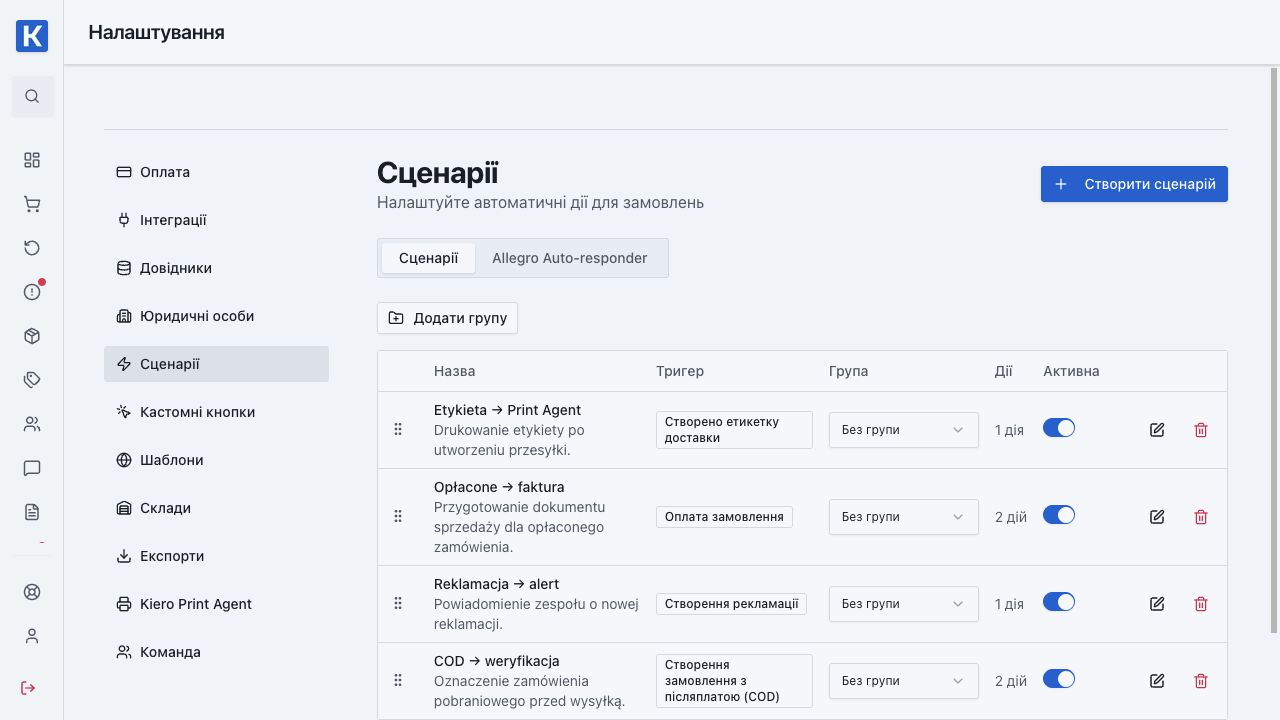Delete the Etykieta → Print Agent scenario
Viewport: 1280px width, 720px height.
click(1201, 430)
